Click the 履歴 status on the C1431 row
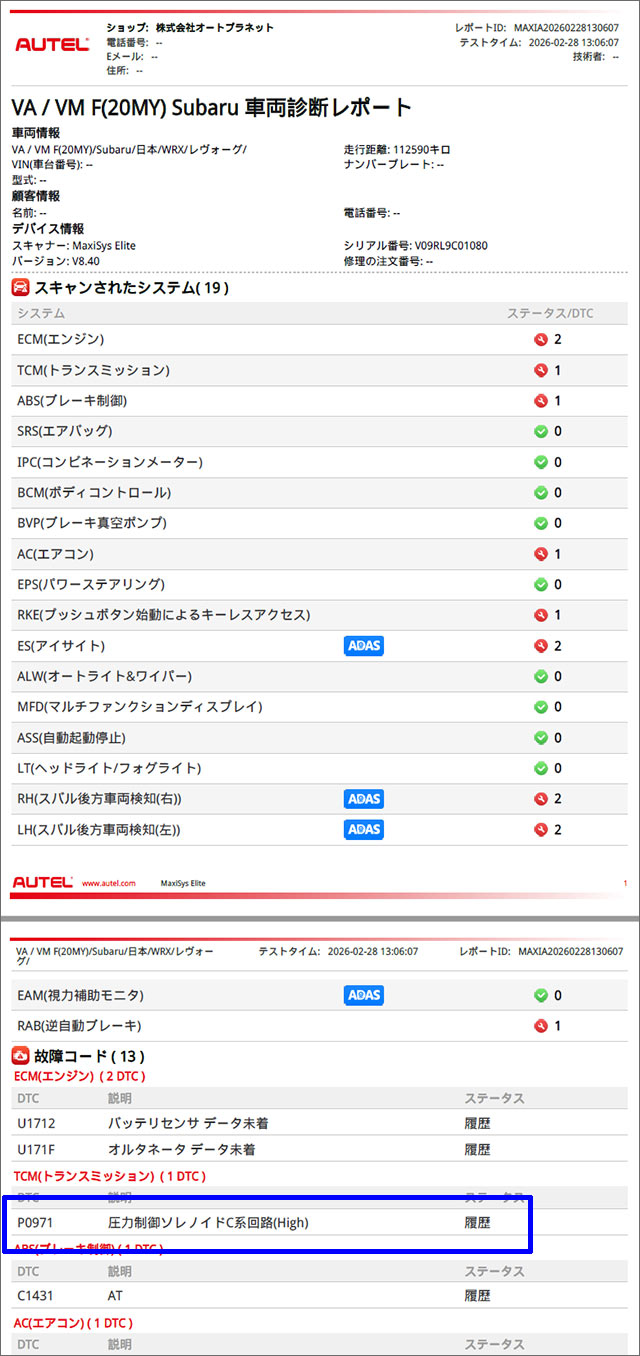 [477, 1295]
